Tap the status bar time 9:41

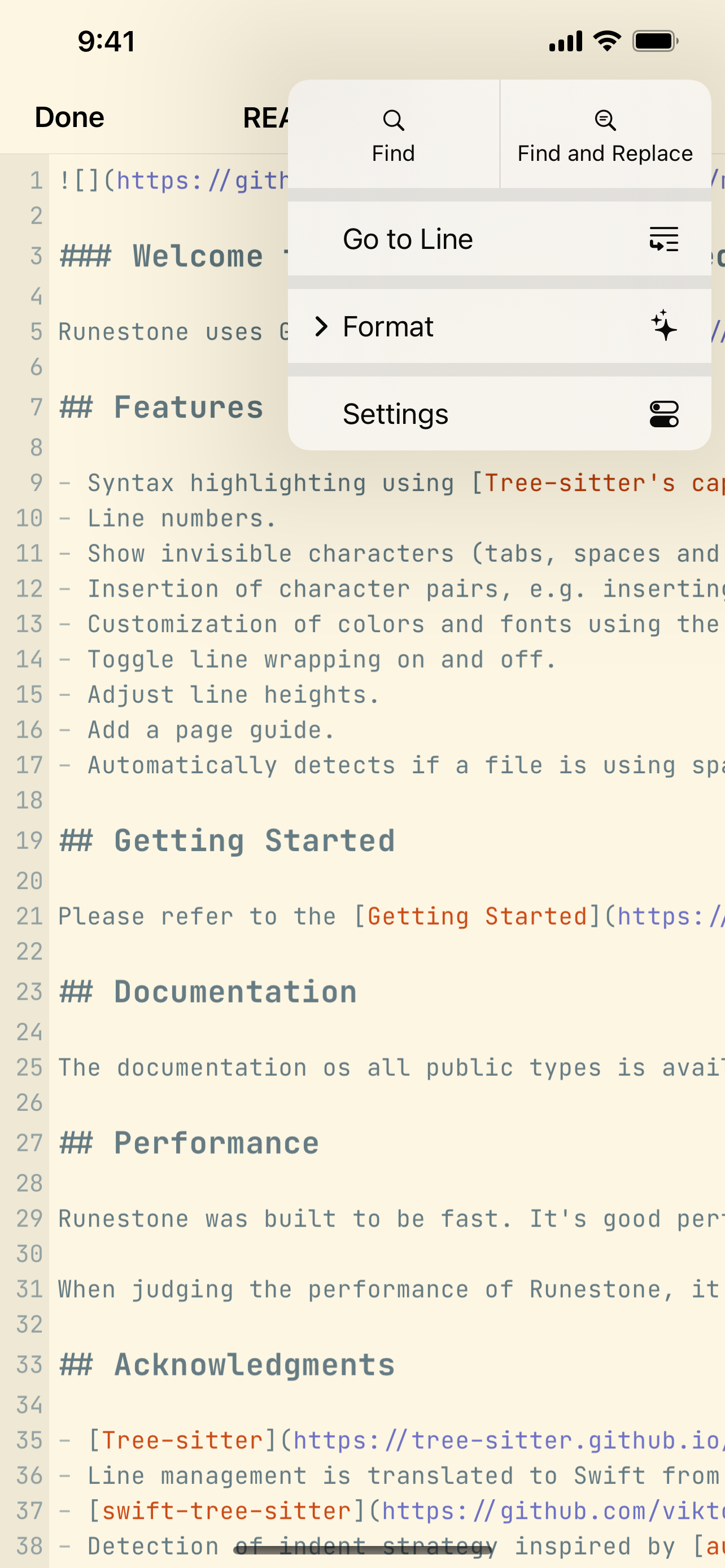pos(107,41)
